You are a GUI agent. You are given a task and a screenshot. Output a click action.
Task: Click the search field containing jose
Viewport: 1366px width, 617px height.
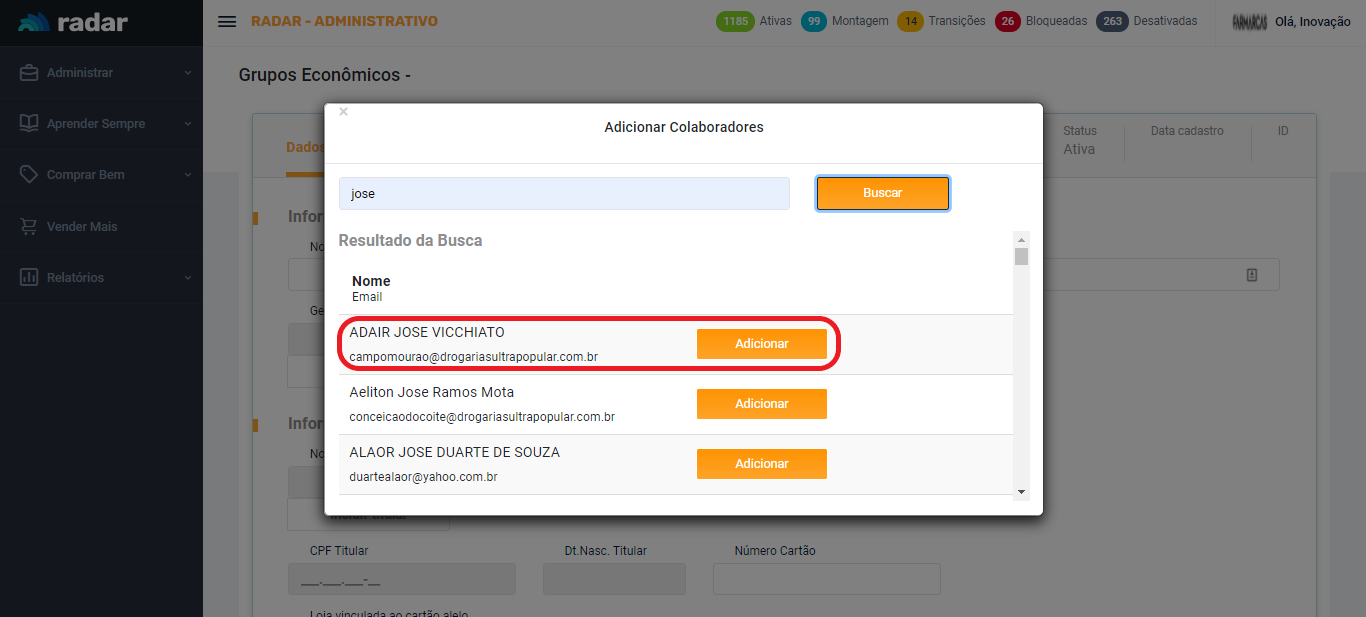coord(564,194)
